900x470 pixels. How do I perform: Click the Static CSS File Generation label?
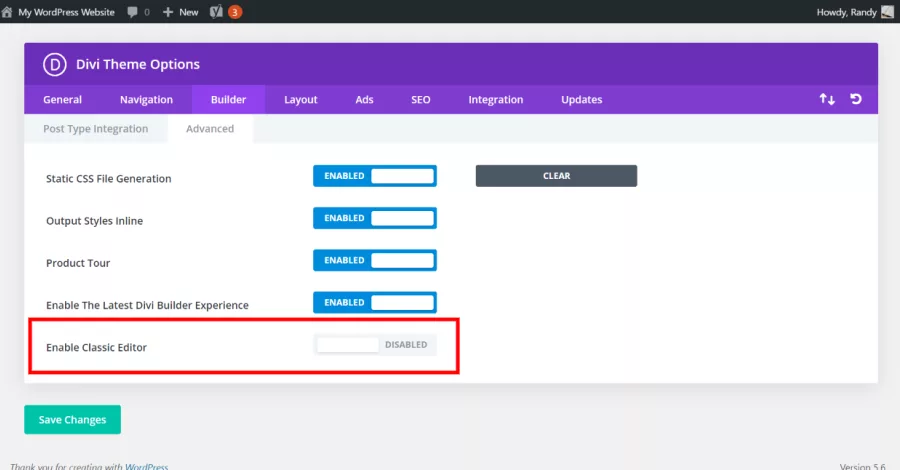click(x=108, y=178)
